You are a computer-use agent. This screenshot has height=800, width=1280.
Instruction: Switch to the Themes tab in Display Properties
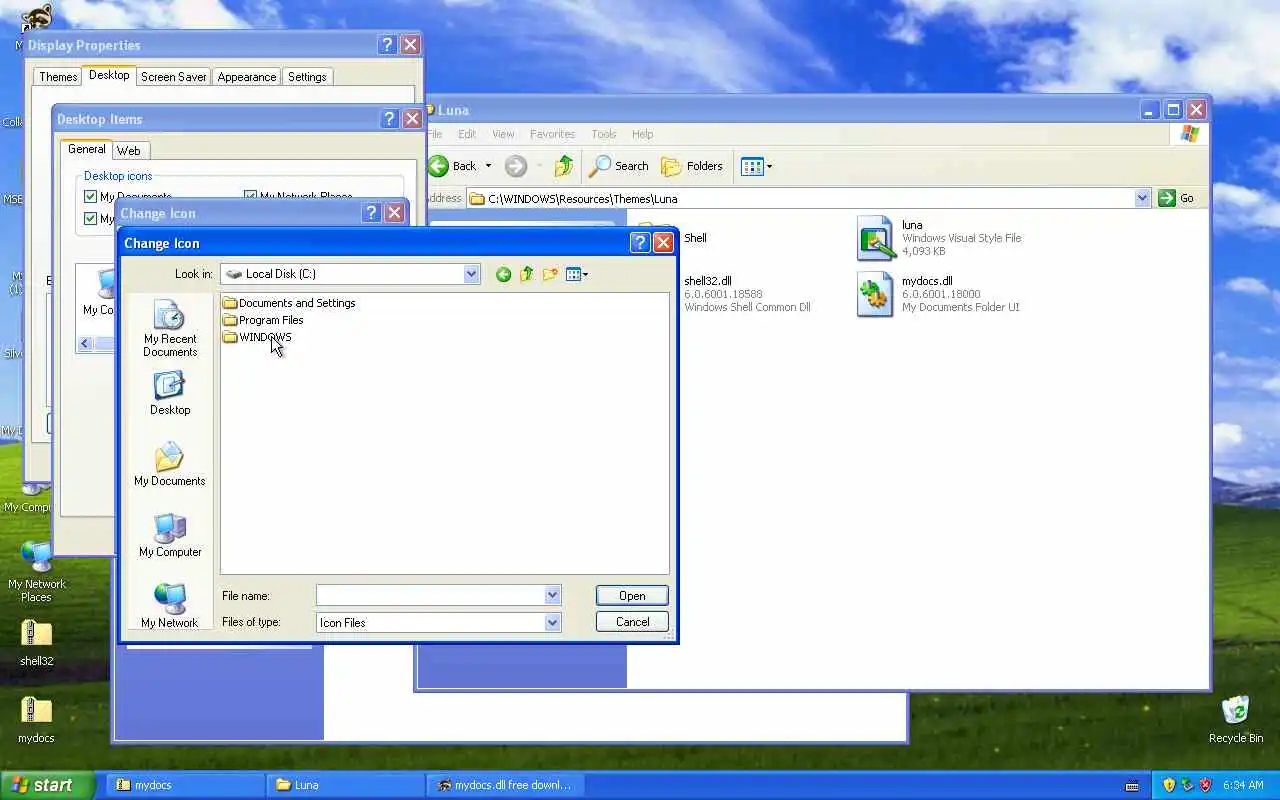(x=58, y=77)
